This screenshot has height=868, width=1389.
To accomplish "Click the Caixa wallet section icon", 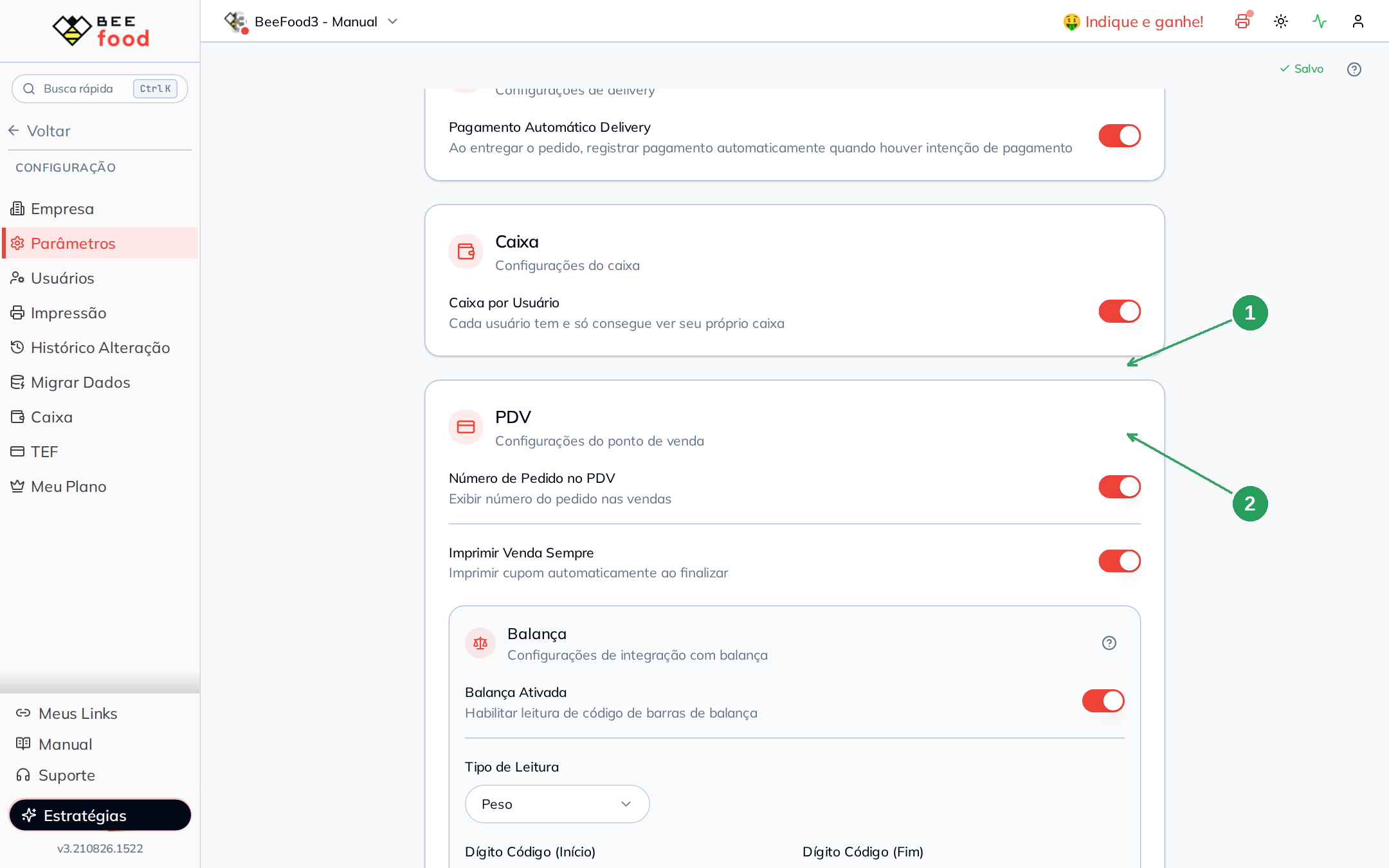I will pyautogui.click(x=466, y=251).
